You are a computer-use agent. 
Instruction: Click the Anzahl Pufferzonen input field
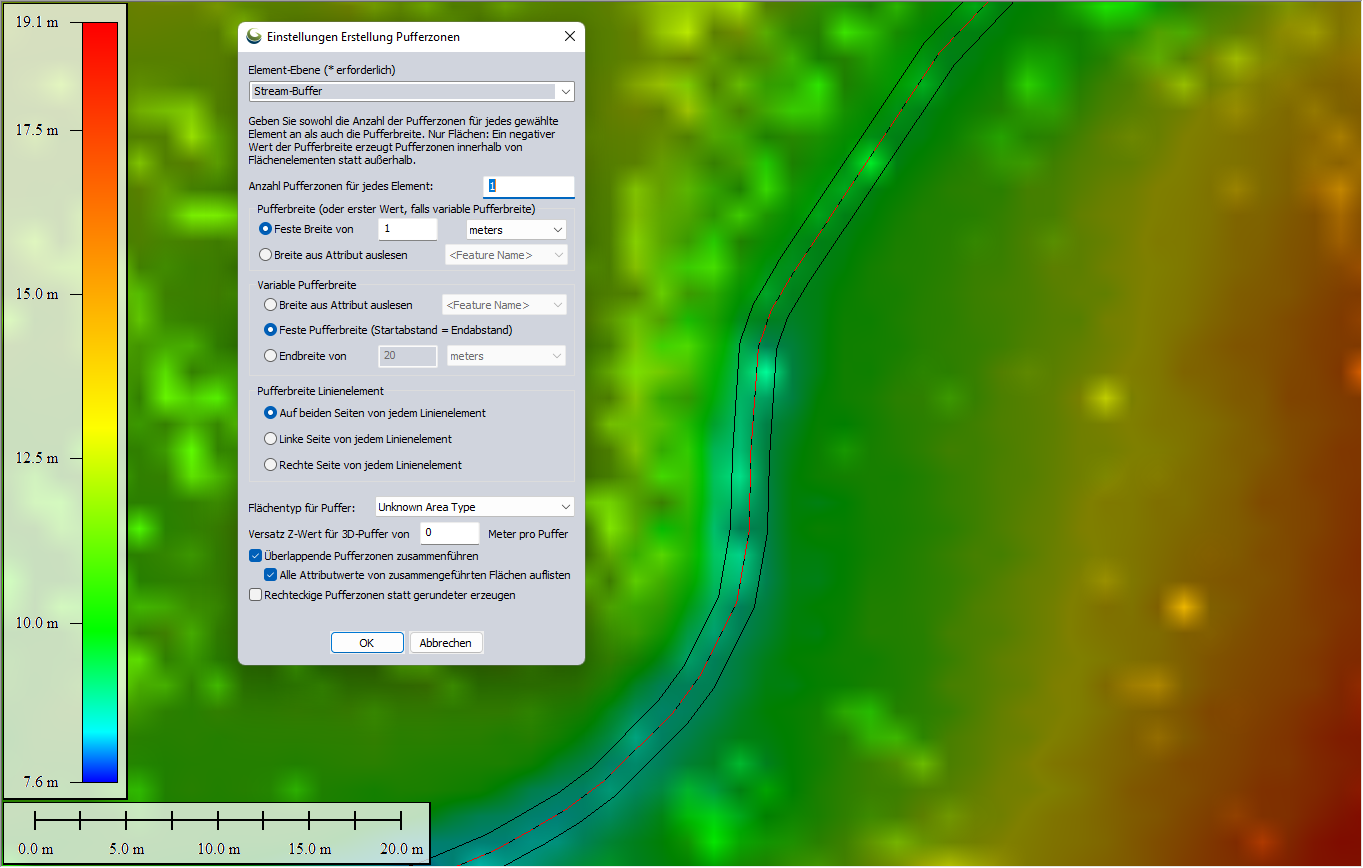point(529,186)
